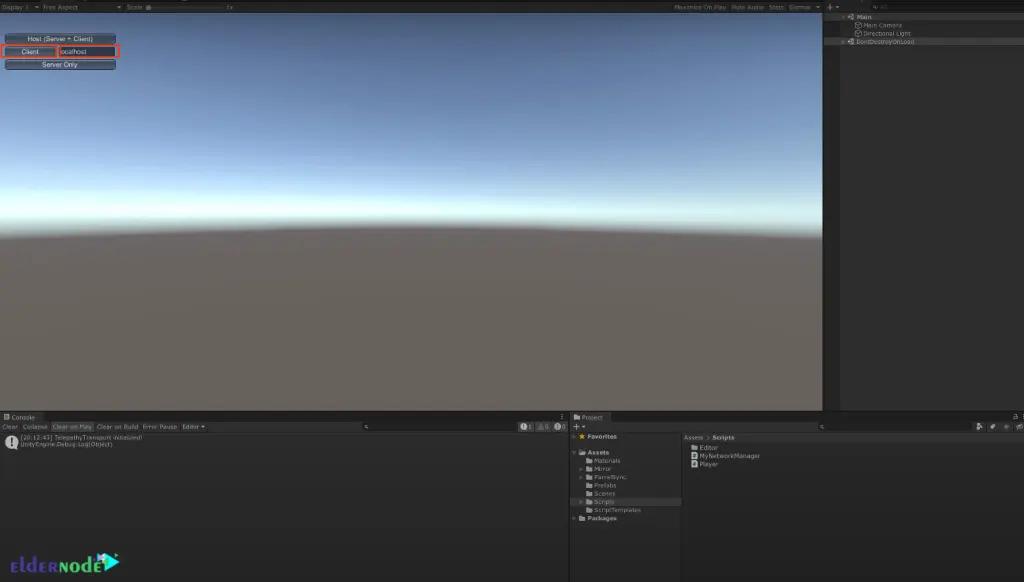Viewport: 1024px width, 582px height.
Task: Switch to the Project tab
Action: [x=591, y=417]
